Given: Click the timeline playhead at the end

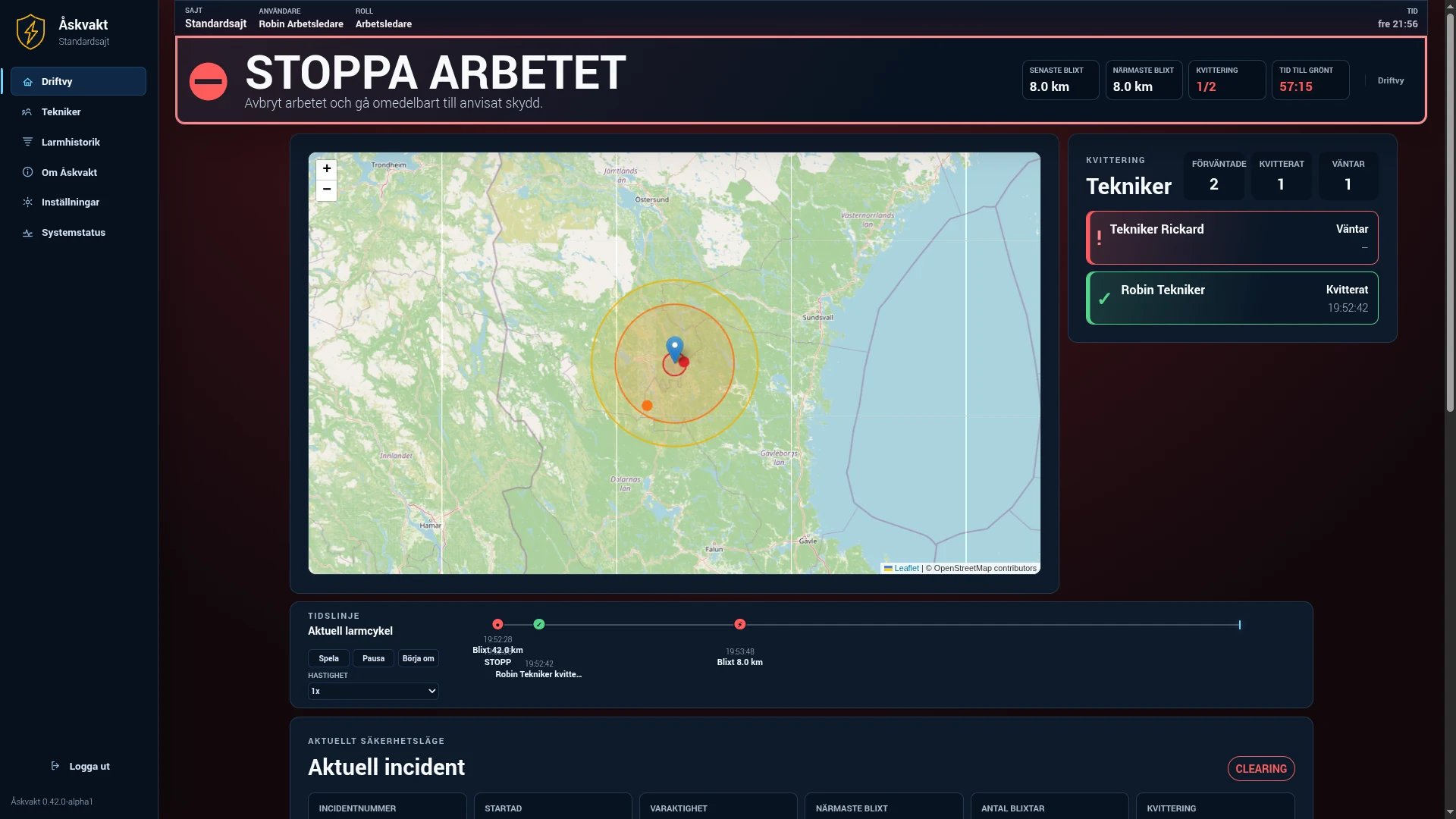Looking at the screenshot, I should point(1240,625).
